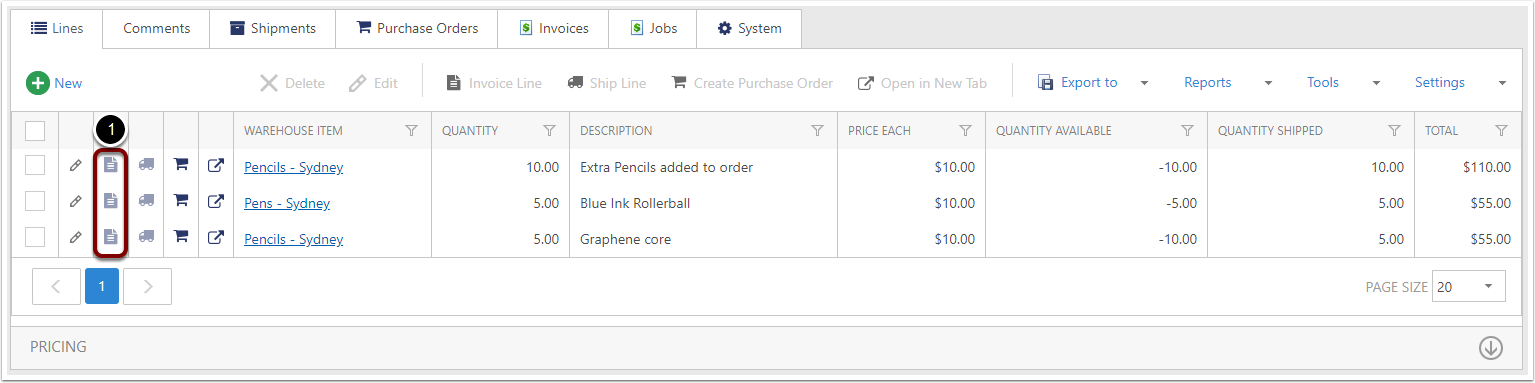Open the Export to dropdown arrow

(1145, 83)
